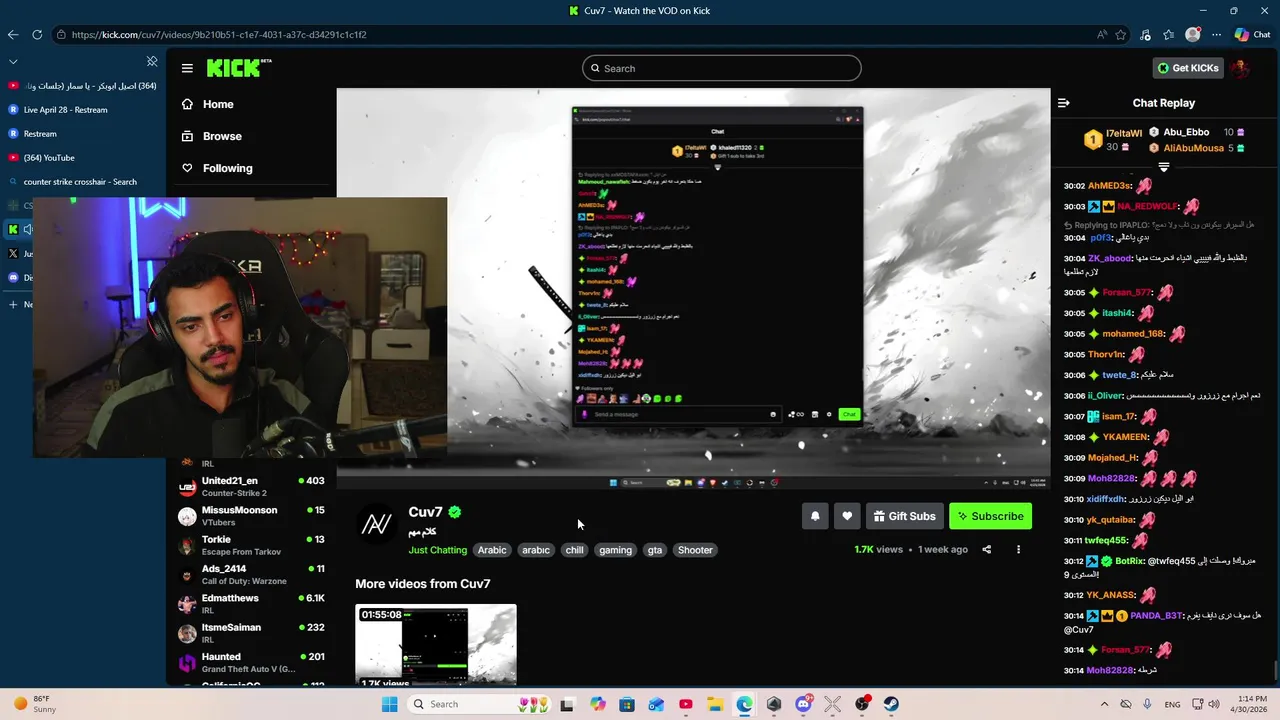Viewport: 1280px width, 720px height.
Task: Switch to counter strike crosshair Search tab
Action: click(x=82, y=182)
